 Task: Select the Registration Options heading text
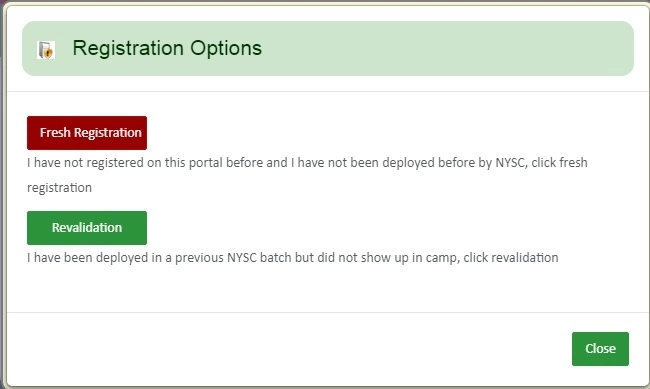[x=167, y=48]
